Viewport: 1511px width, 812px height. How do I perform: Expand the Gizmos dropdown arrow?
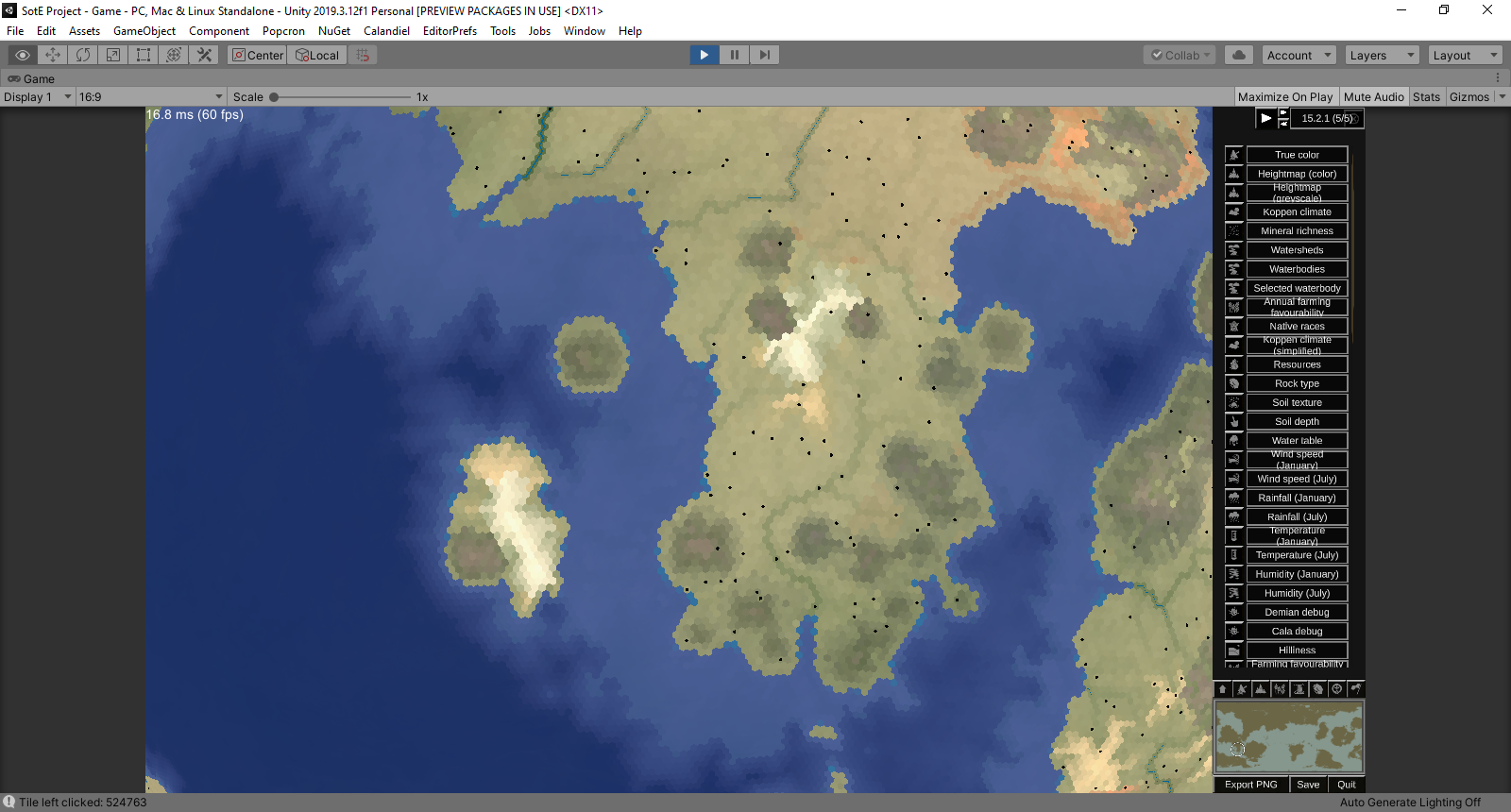1502,96
